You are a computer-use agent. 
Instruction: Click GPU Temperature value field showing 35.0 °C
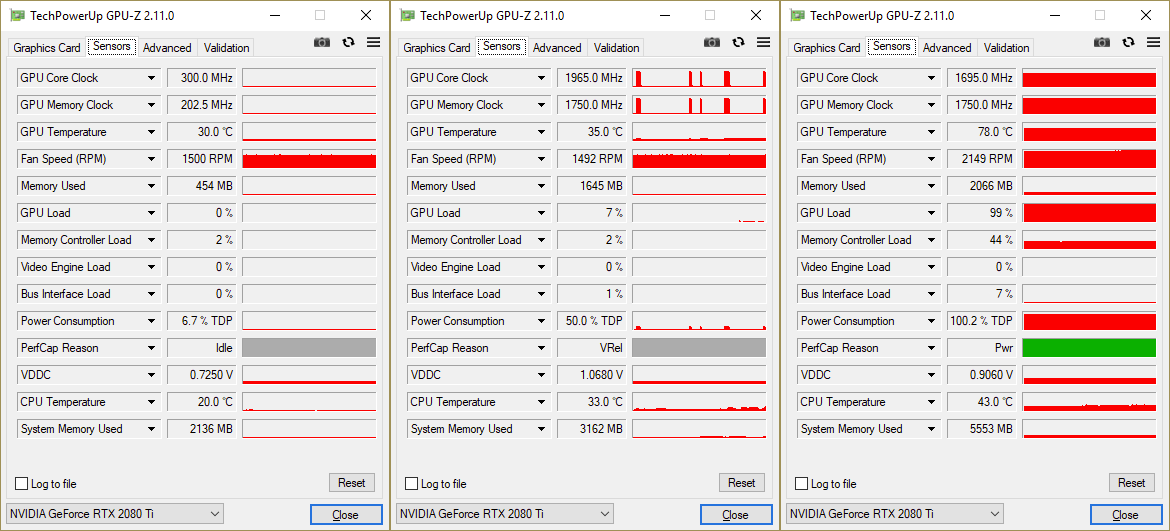(591, 132)
